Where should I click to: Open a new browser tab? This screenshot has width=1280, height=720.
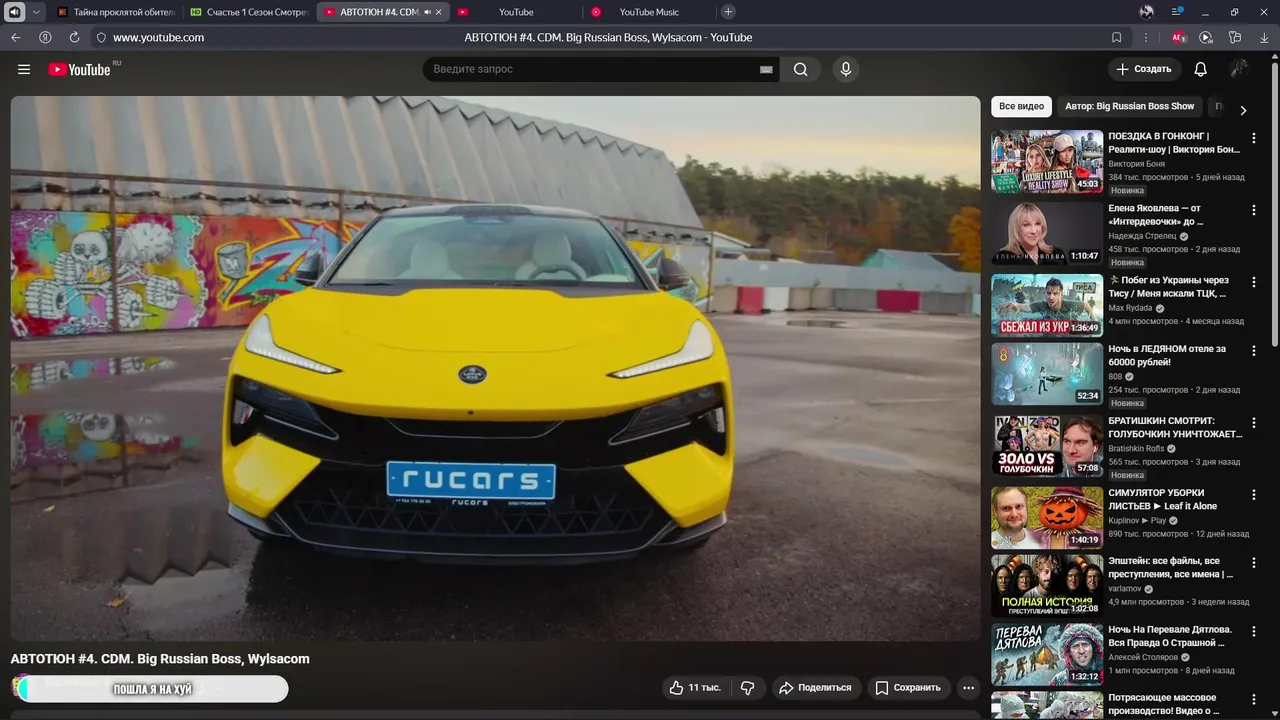728,12
